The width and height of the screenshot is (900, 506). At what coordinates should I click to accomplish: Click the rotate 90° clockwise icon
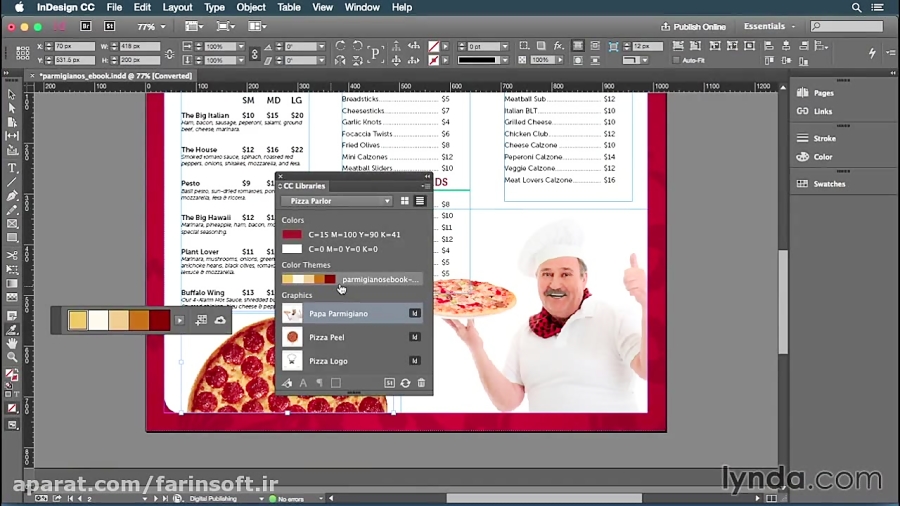click(x=340, y=46)
